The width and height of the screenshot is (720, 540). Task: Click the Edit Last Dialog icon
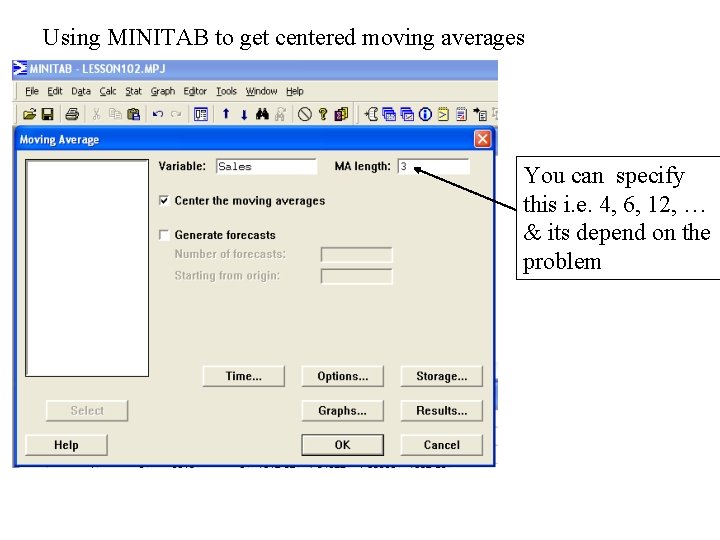201,114
